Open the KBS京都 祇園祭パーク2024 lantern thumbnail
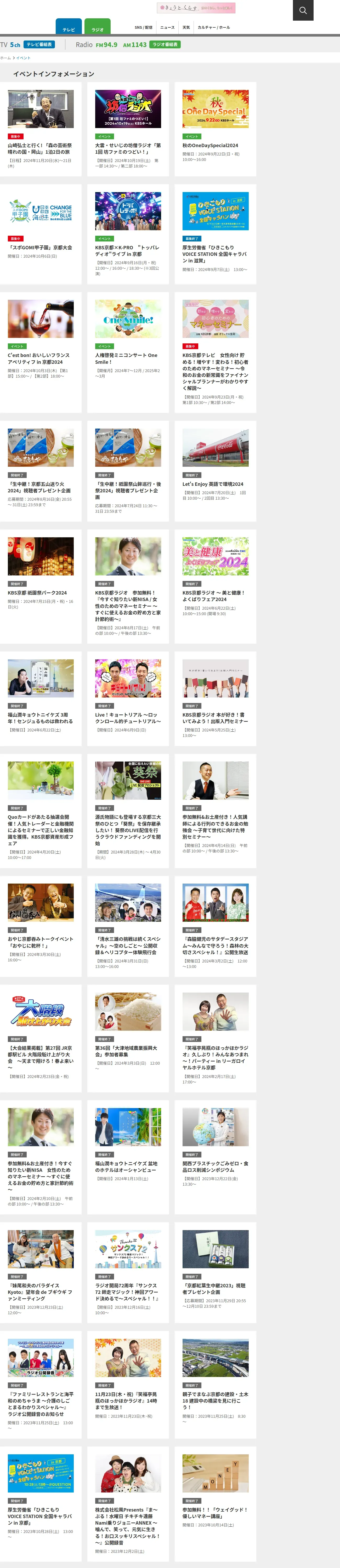Viewport: 340px width, 1568px height. [41, 556]
